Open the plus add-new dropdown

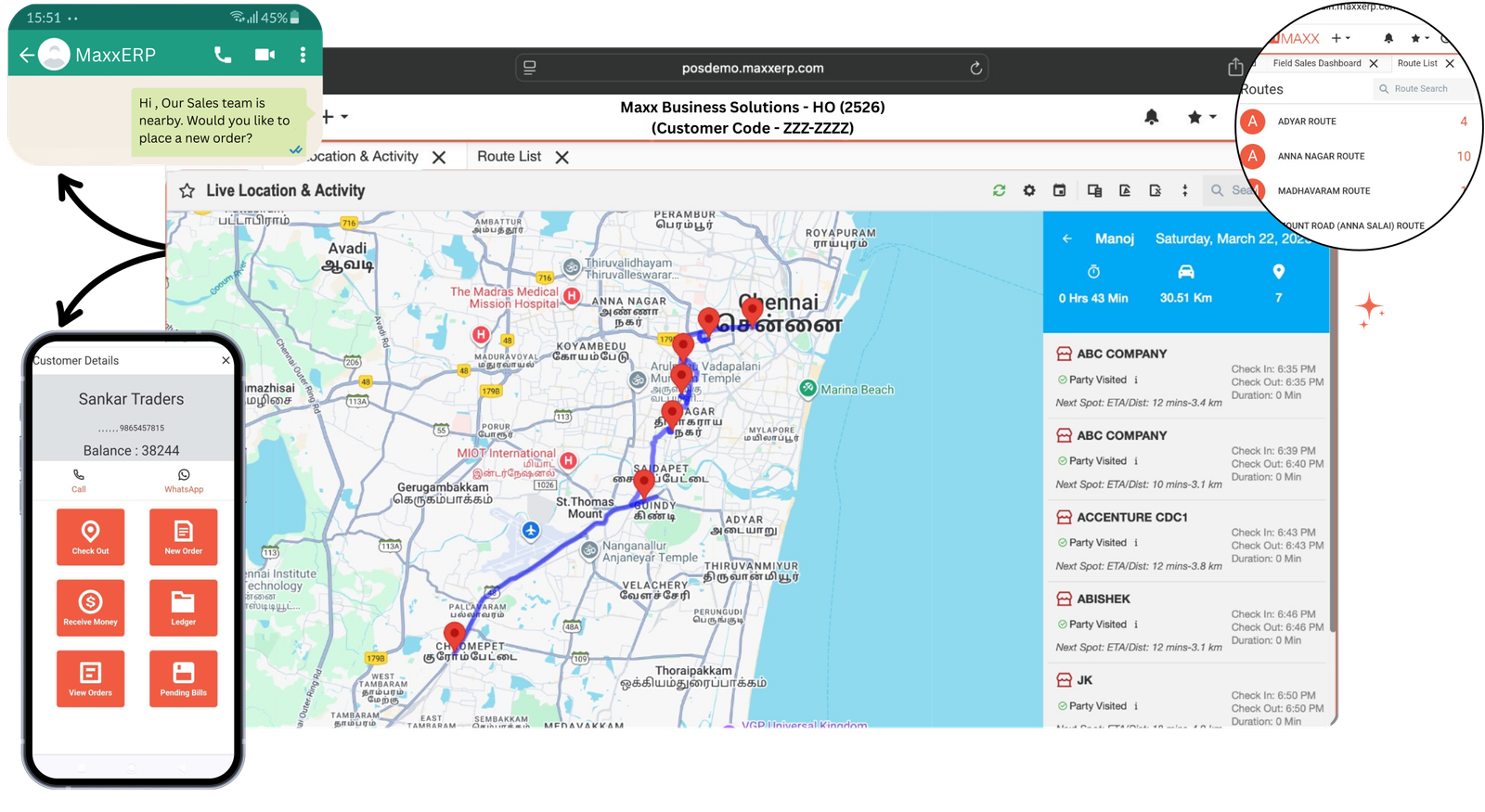coord(334,117)
